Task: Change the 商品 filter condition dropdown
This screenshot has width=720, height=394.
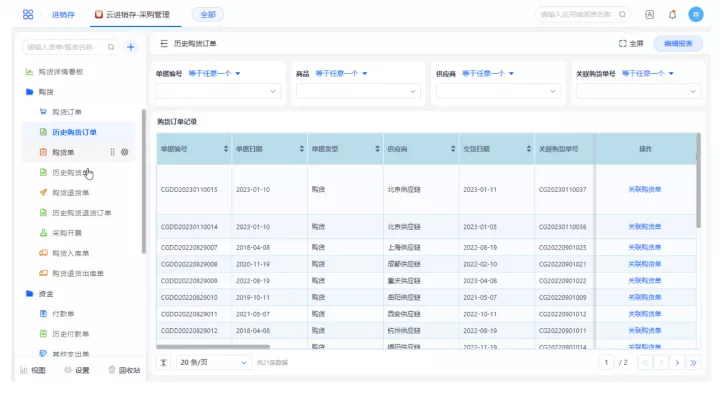Action: 341,73
